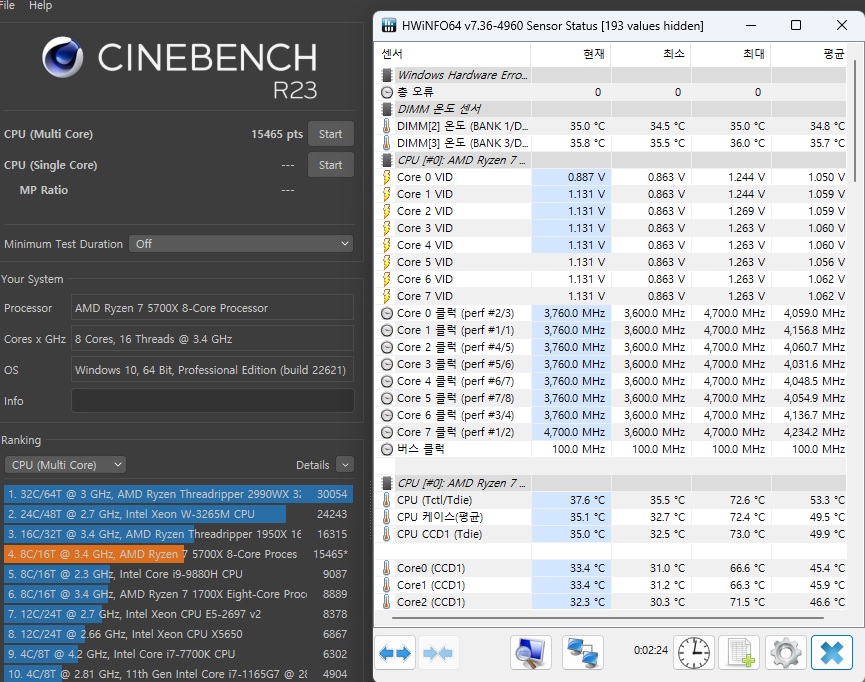The height and width of the screenshot is (682, 865).
Task: Expand the Details dropdown arrow
Action: [344, 465]
